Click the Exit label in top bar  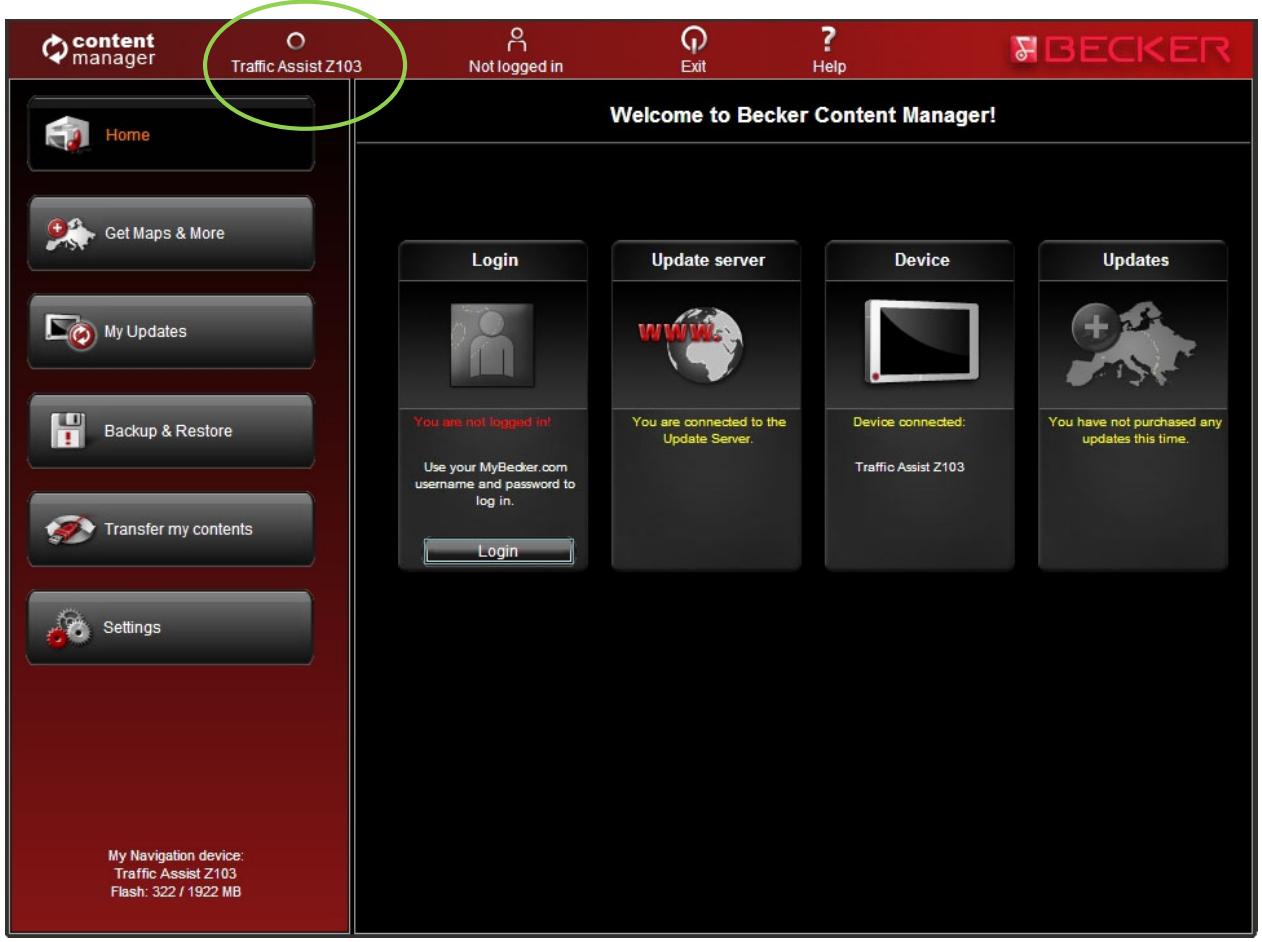693,68
